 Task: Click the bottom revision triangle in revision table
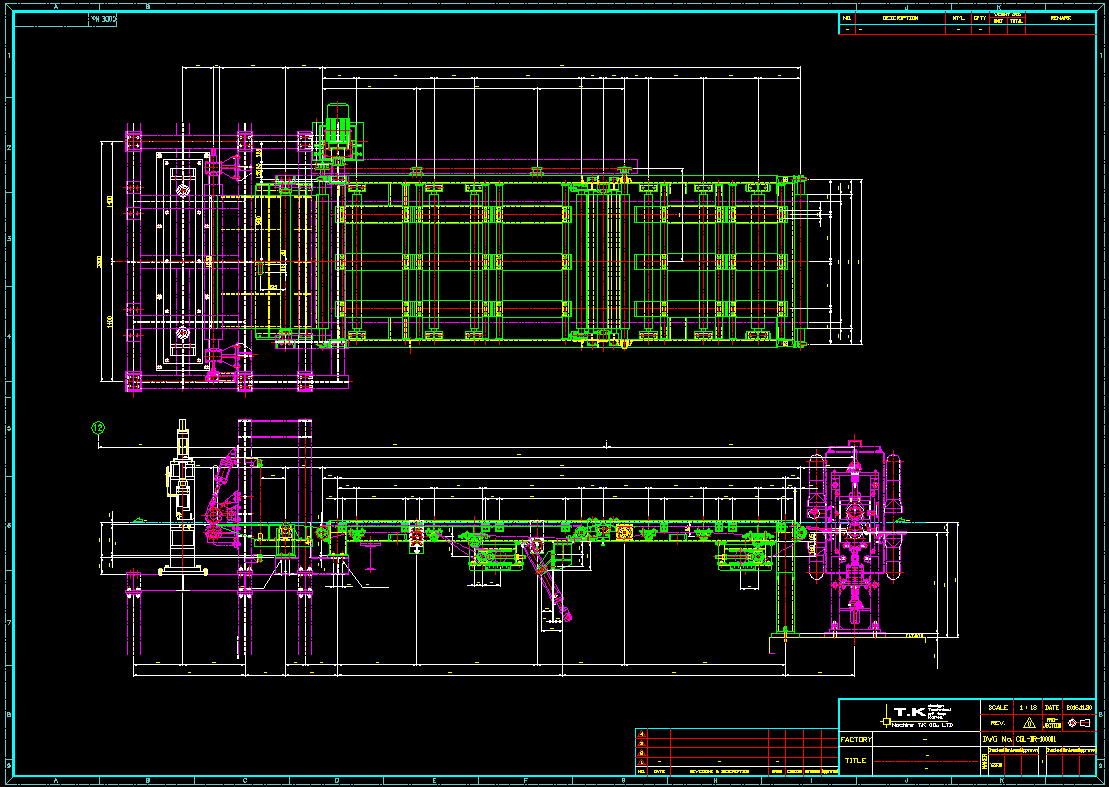[x=642, y=761]
